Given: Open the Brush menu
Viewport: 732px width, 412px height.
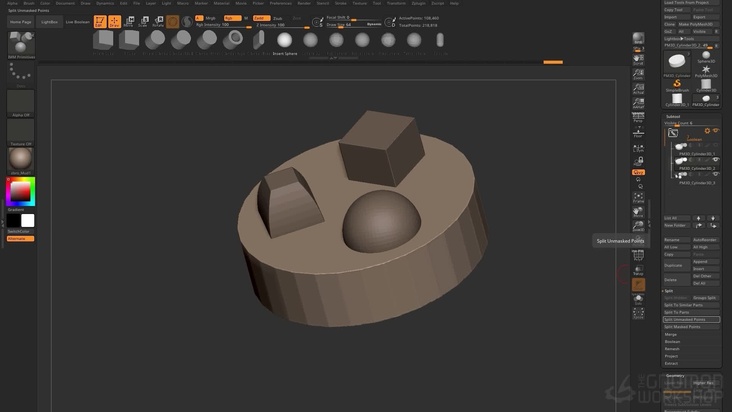Looking at the screenshot, I should (x=29, y=3).
